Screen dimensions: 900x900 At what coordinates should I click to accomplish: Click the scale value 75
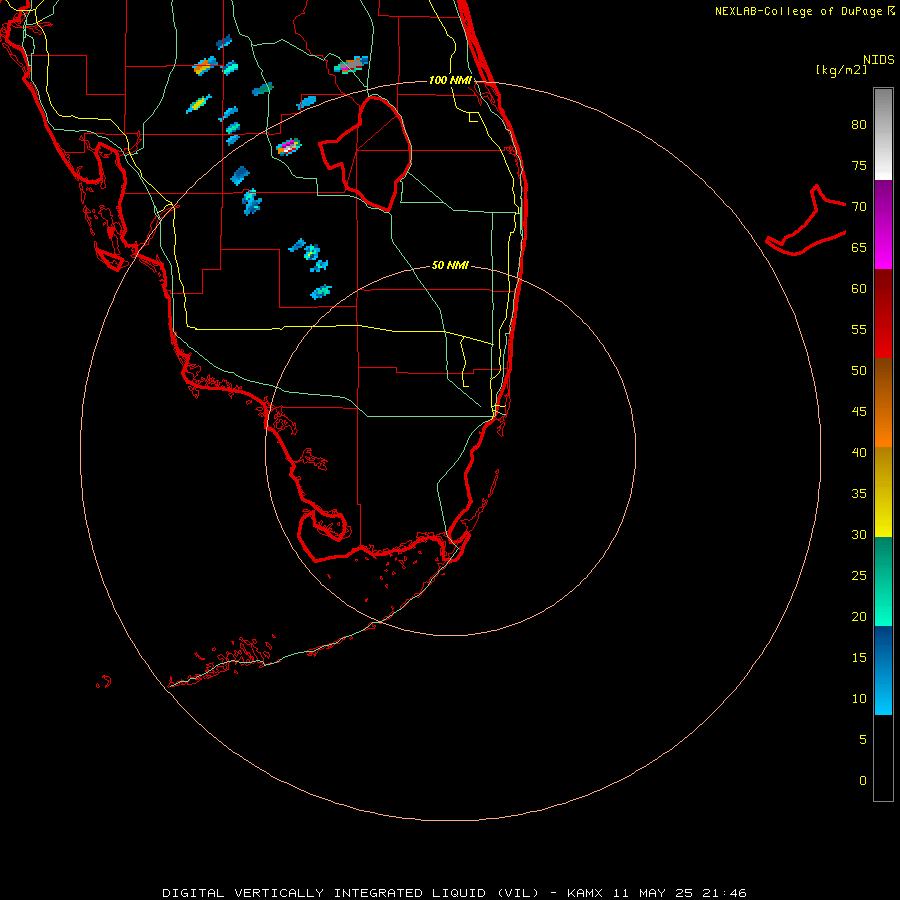tap(859, 165)
